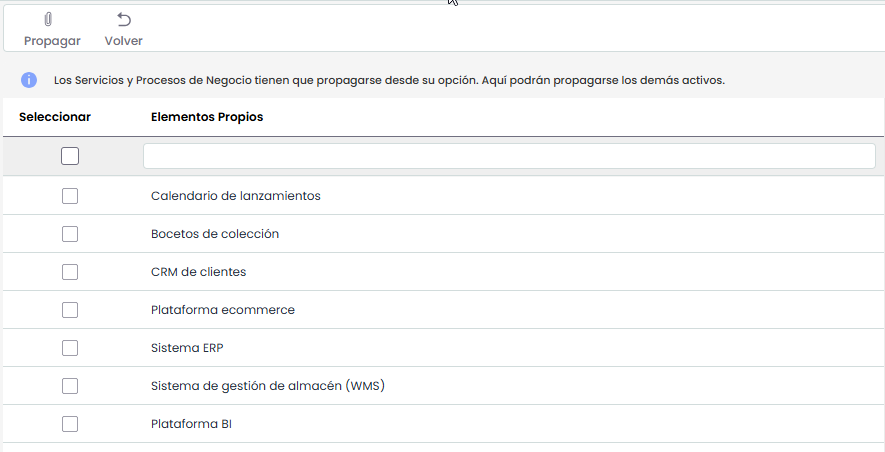Click the Volver back-arrow icon
This screenshot has width=885, height=452.
(x=124, y=20)
